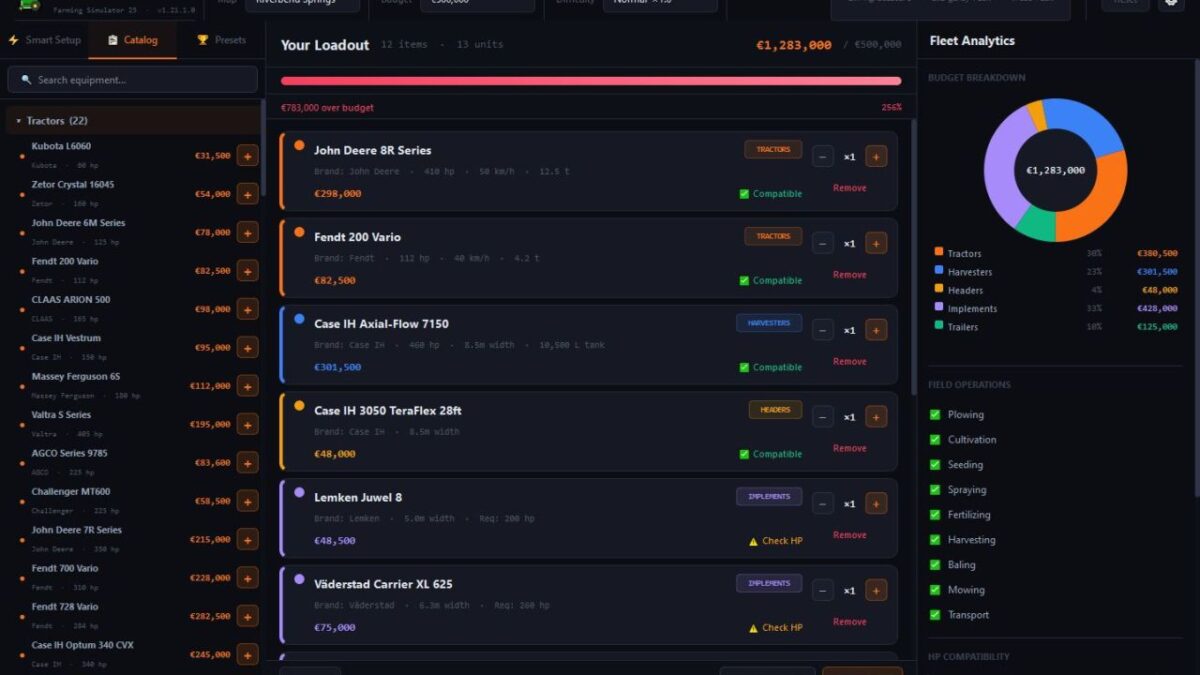Add Zetor Crystal 16045 with its plus icon
This screenshot has height=675, width=1200.
[247, 194]
